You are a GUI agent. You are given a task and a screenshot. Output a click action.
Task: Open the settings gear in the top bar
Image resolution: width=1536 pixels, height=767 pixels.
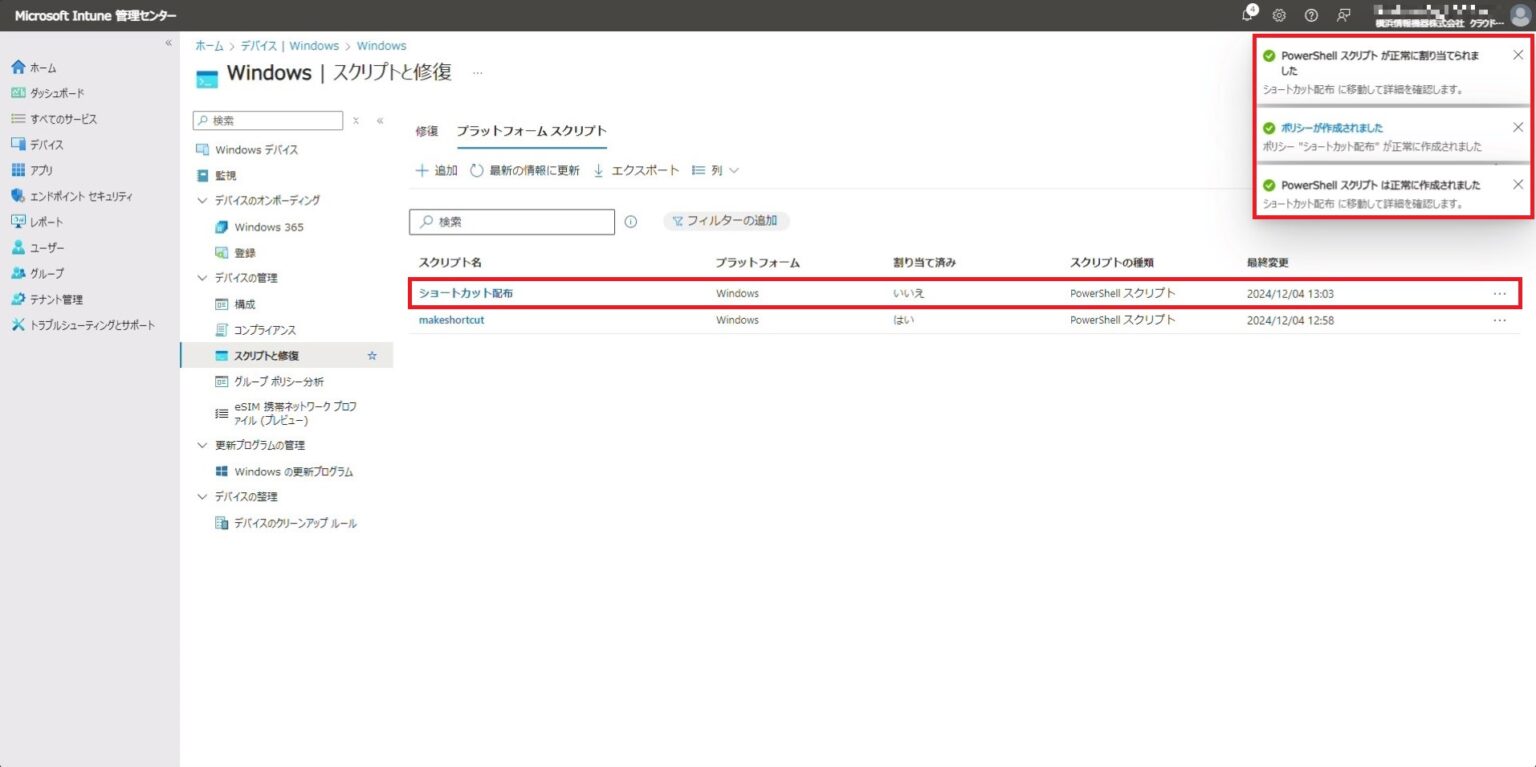coord(1278,15)
